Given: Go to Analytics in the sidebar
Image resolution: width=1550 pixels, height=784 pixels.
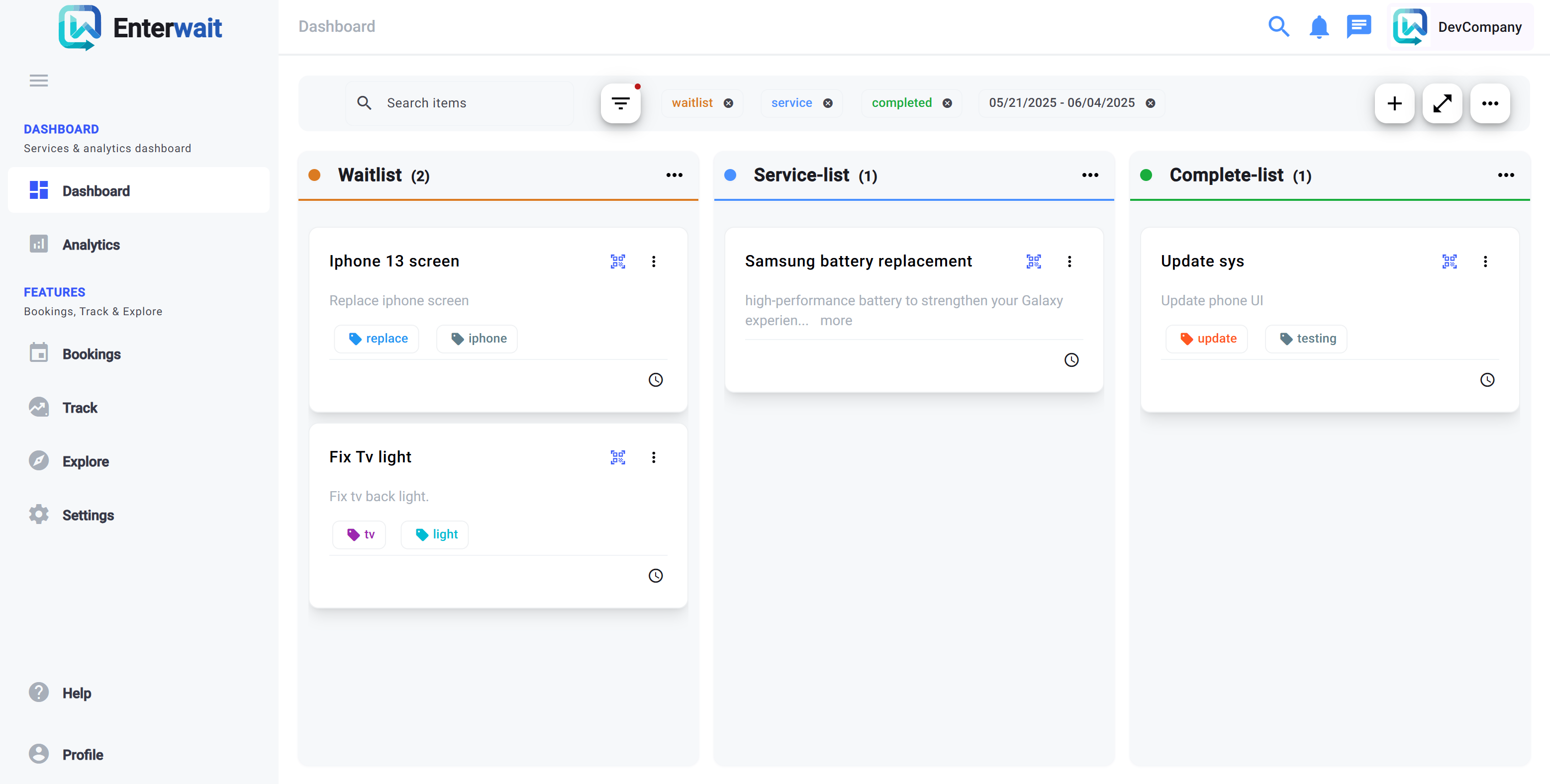Looking at the screenshot, I should [x=91, y=245].
